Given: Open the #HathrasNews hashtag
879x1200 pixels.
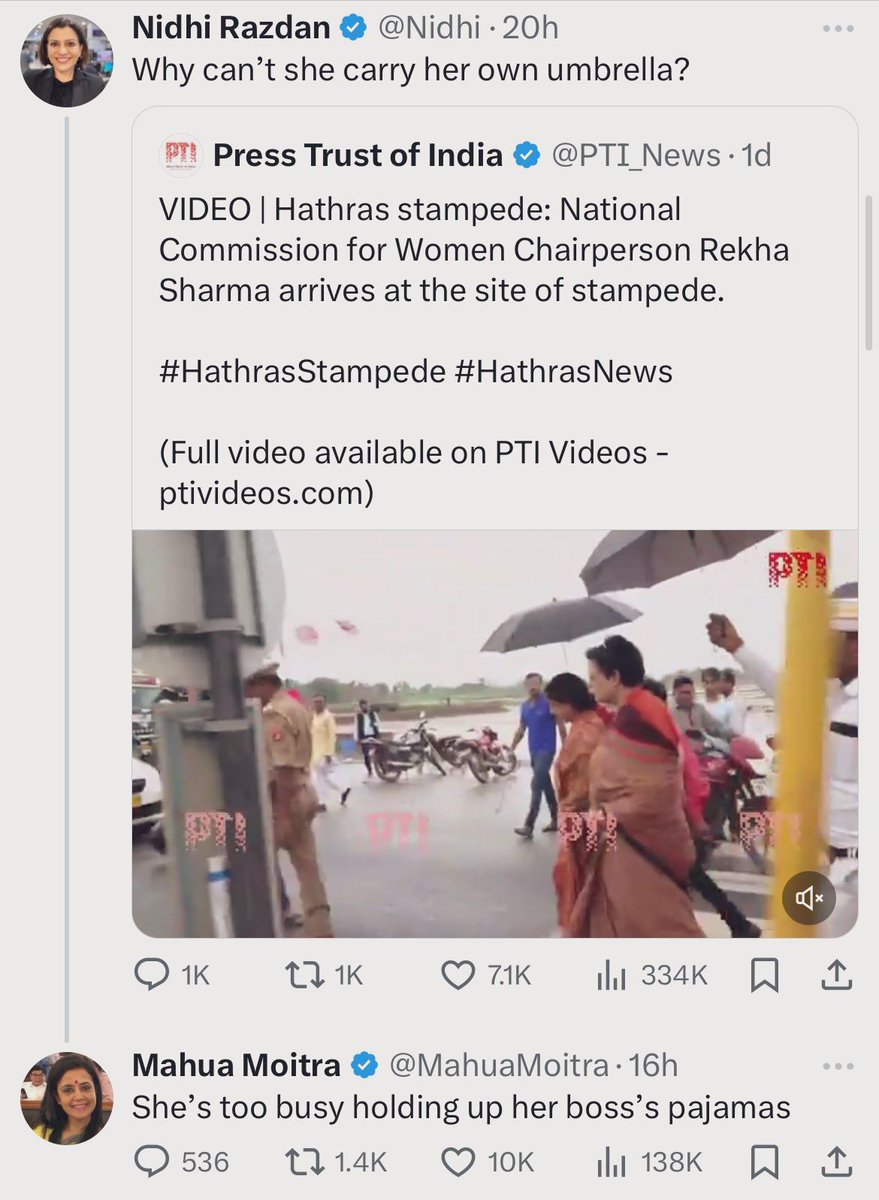Looking at the screenshot, I should click(564, 371).
